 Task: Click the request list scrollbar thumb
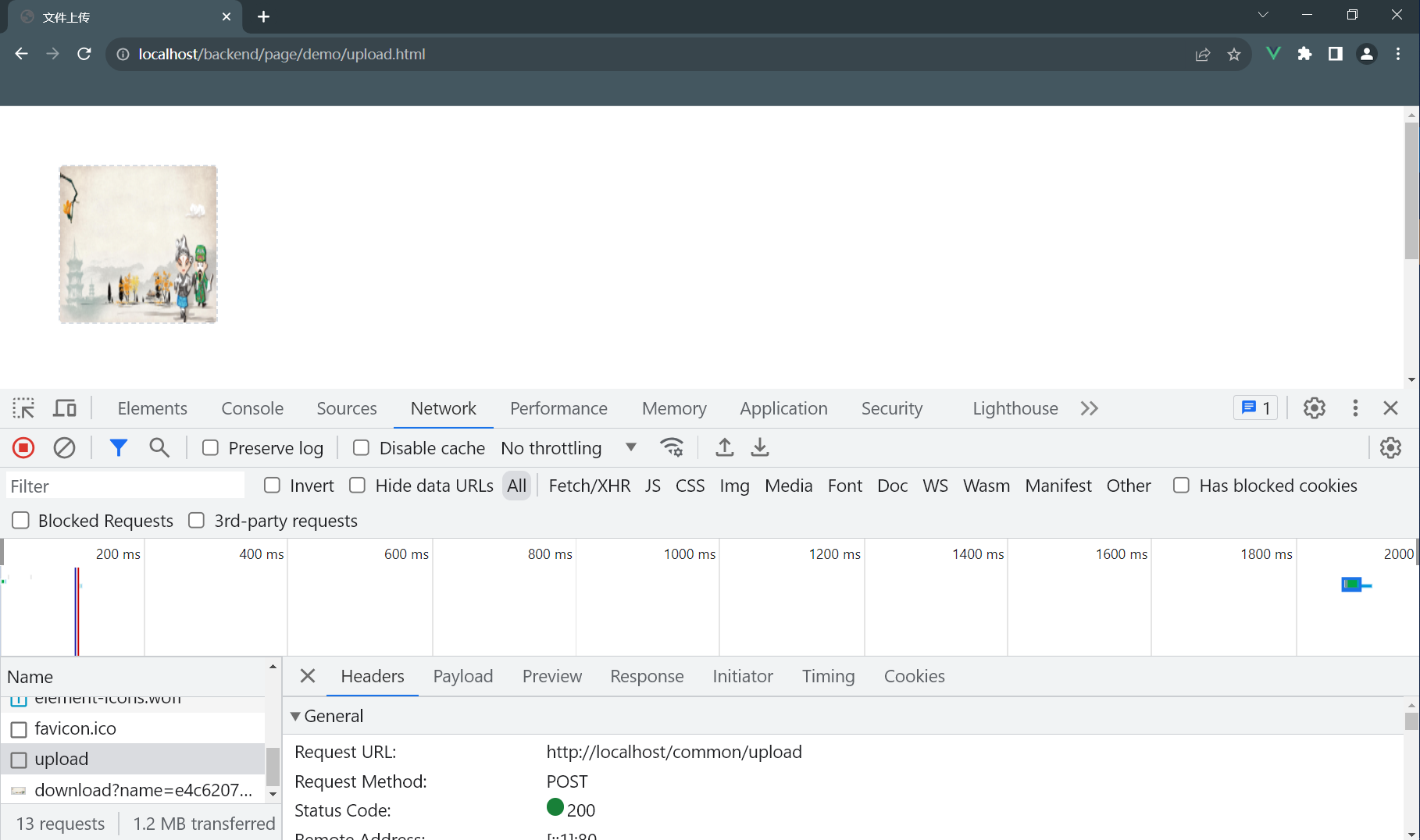tap(273, 767)
